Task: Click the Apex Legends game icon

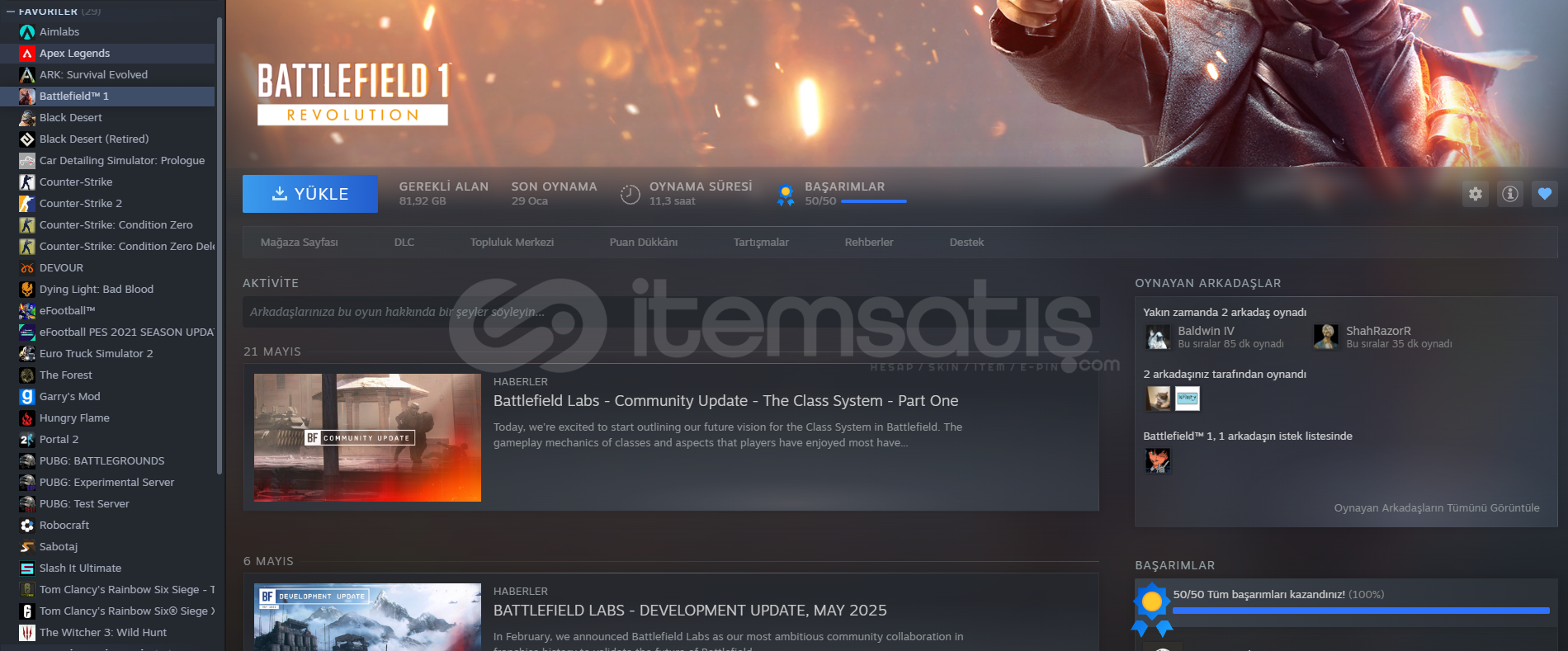Action: [x=27, y=53]
